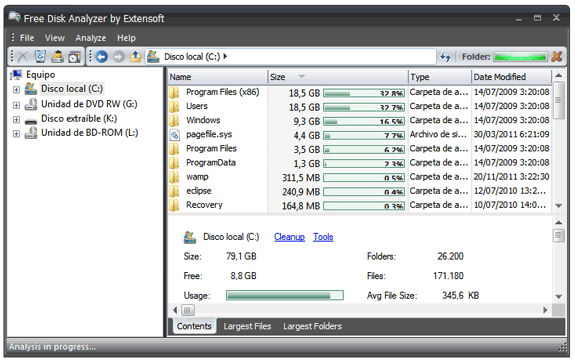Viewport: 575px width, 363px height.
Task: Click the recycle bin toolbar icon
Action: click(x=40, y=56)
